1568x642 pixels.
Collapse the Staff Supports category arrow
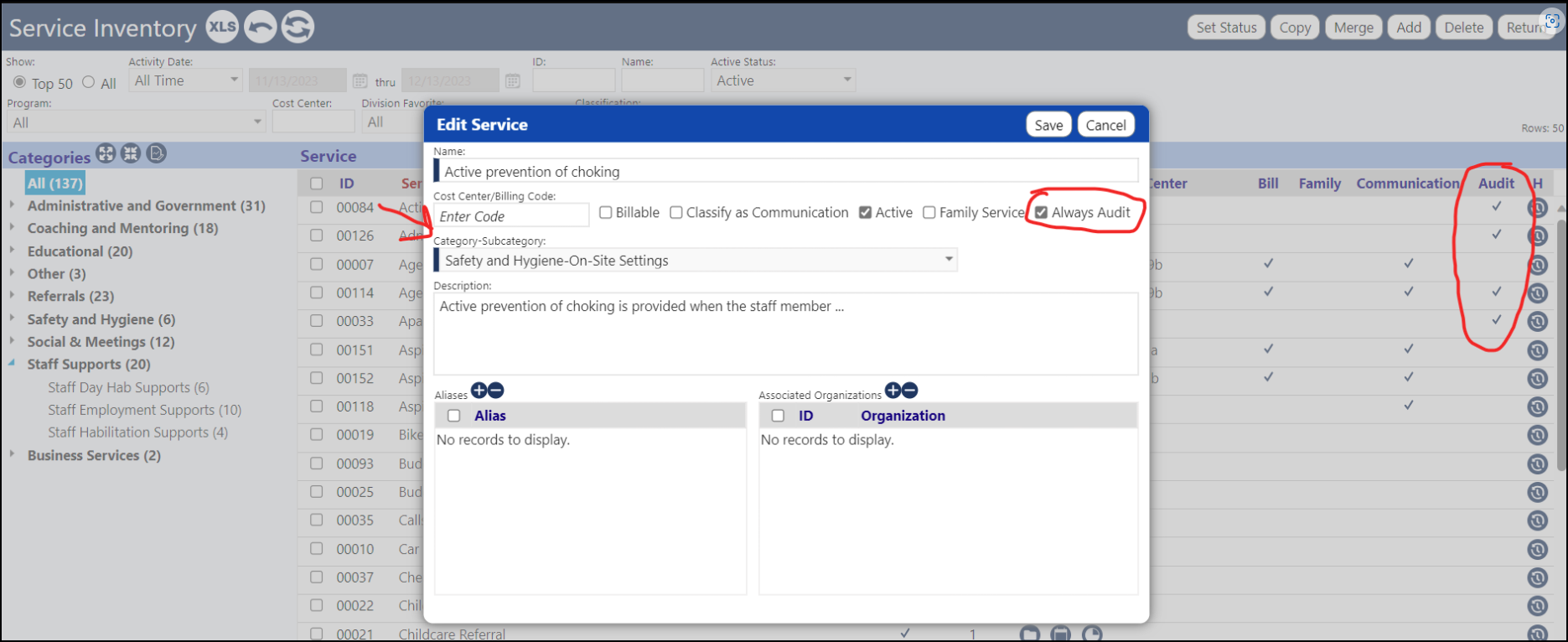click(x=12, y=364)
